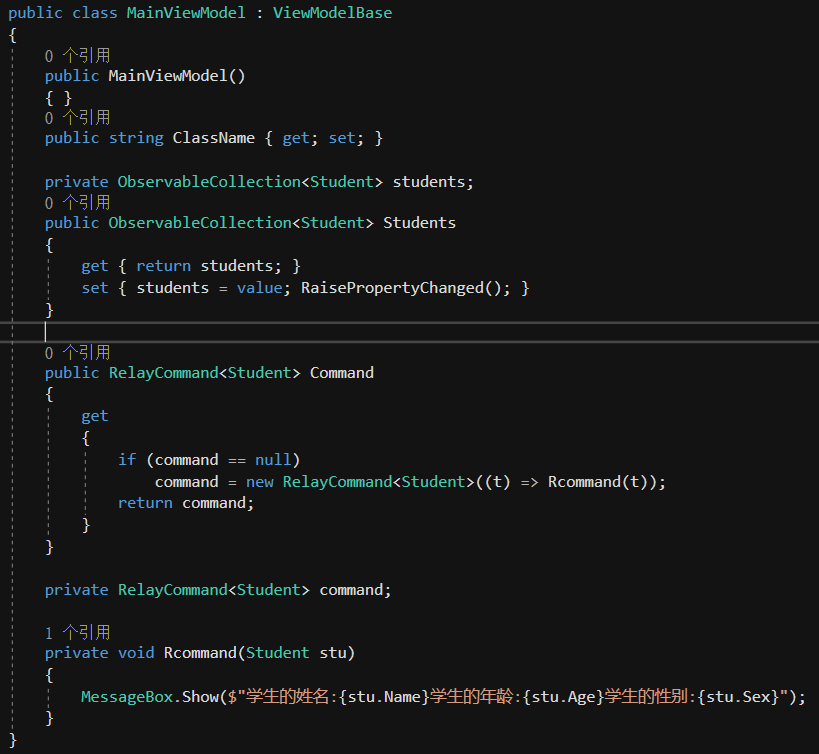Click 'set;' in the ClassName line
The image size is (819, 754).
(346, 138)
